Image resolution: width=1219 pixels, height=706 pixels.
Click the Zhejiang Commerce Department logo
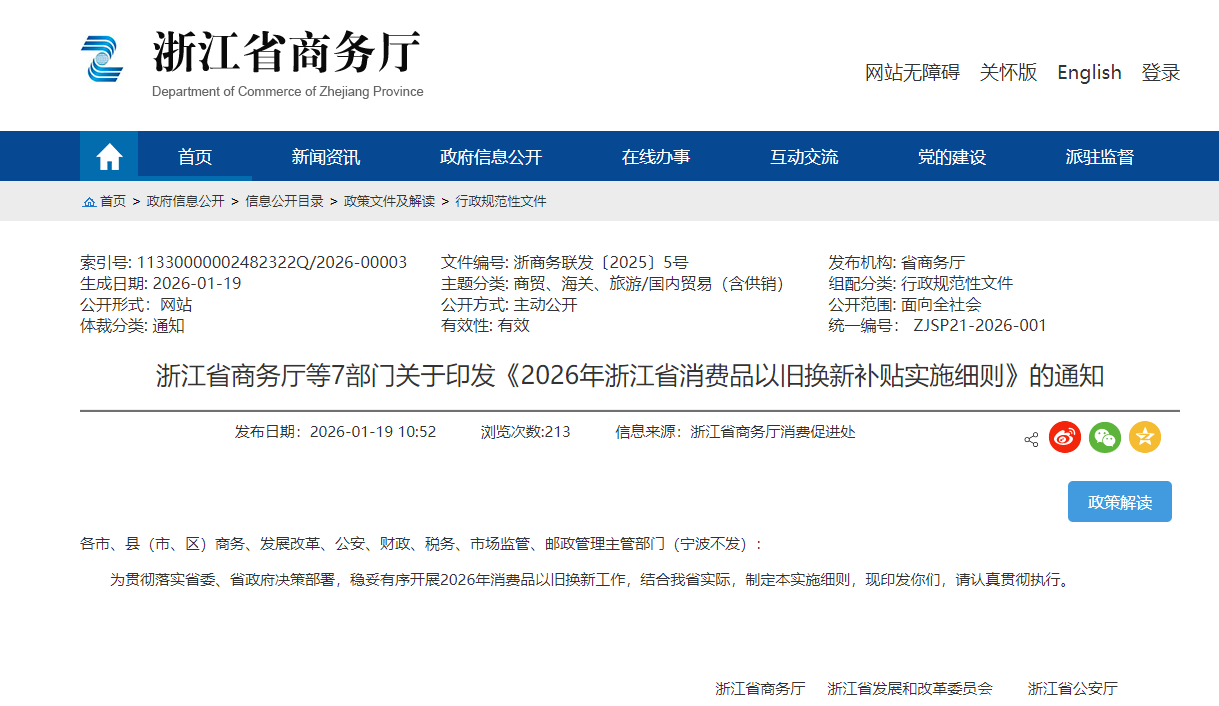click(102, 60)
